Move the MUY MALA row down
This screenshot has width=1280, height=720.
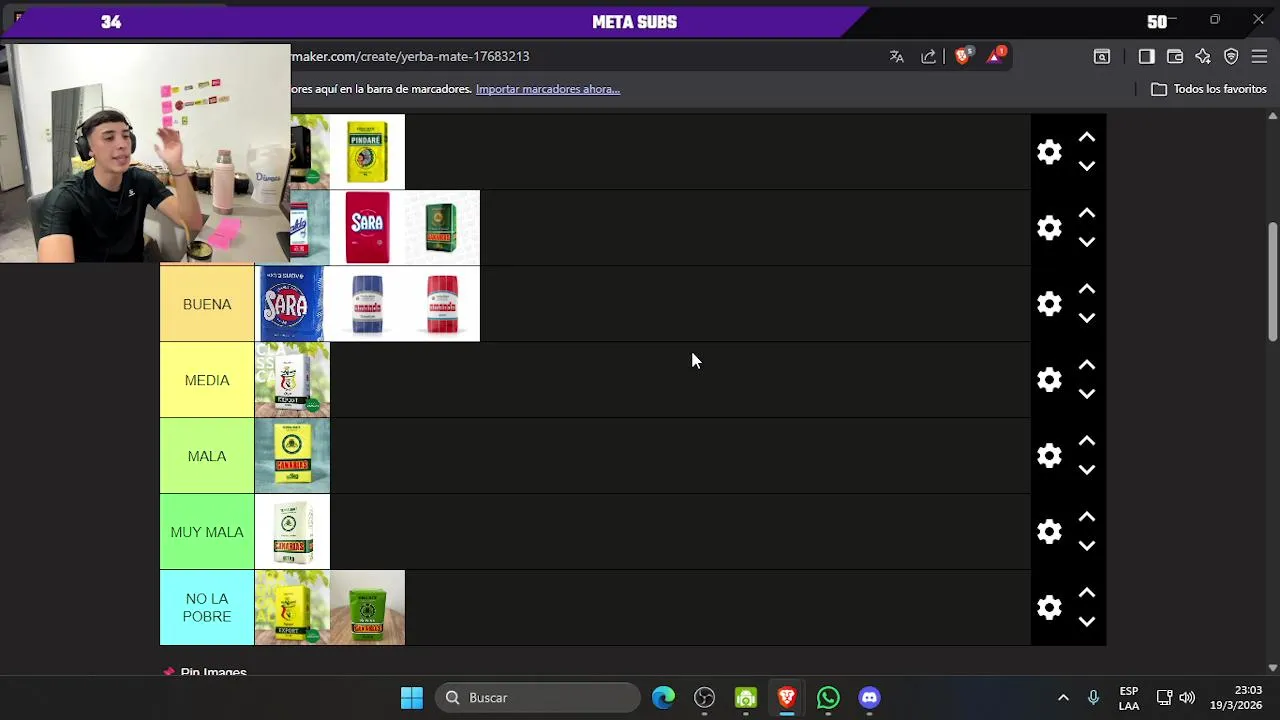pyautogui.click(x=1087, y=546)
